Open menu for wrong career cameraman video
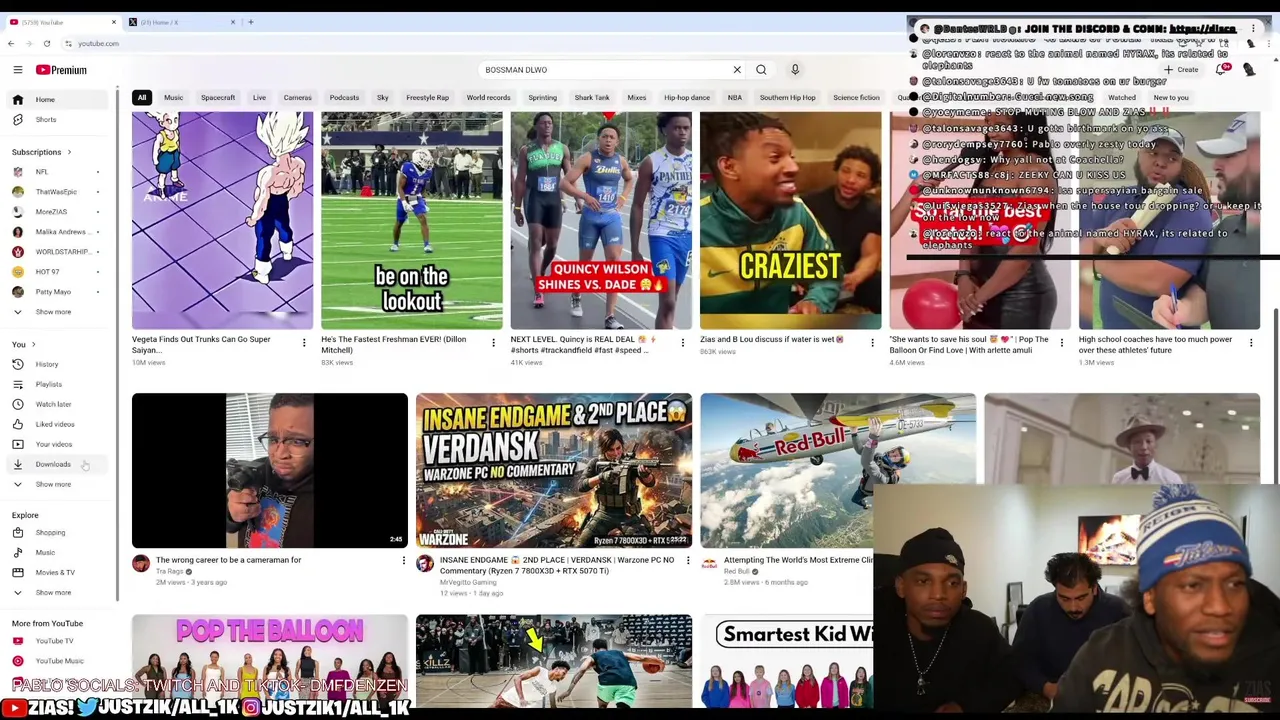 point(404,561)
